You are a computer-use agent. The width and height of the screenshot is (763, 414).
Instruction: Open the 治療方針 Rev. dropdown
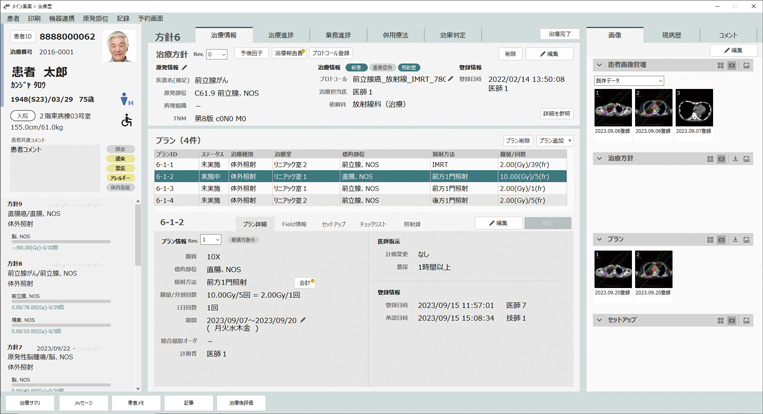(x=217, y=54)
